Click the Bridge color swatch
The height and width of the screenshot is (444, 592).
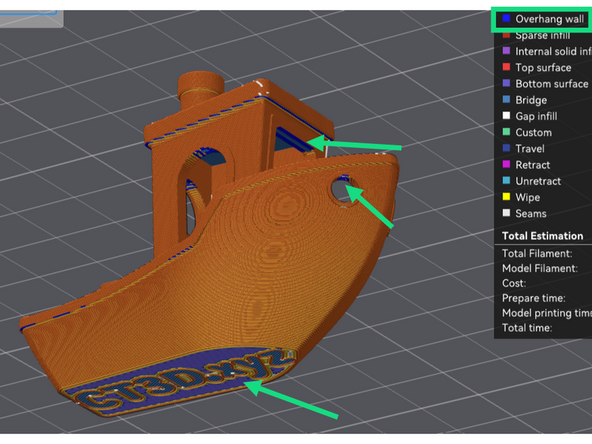(506, 100)
